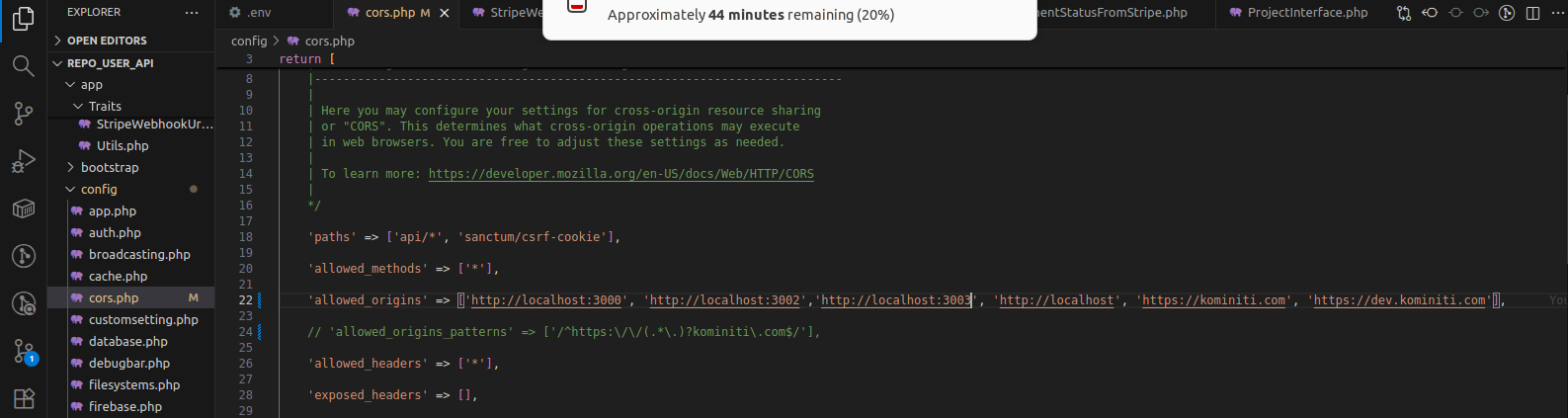Expand the bootstrap folder
1568x418 pixels.
[109, 168]
